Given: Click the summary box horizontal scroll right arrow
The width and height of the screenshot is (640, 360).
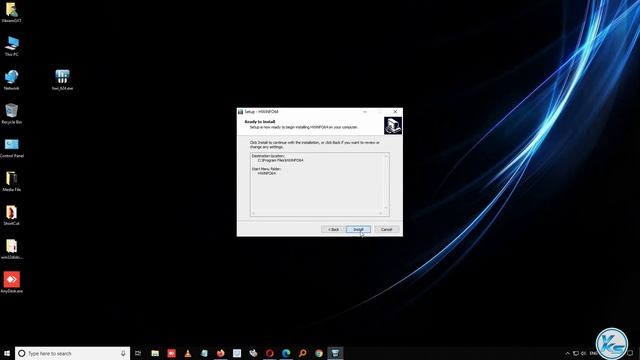Looking at the screenshot, I should click(380, 213).
